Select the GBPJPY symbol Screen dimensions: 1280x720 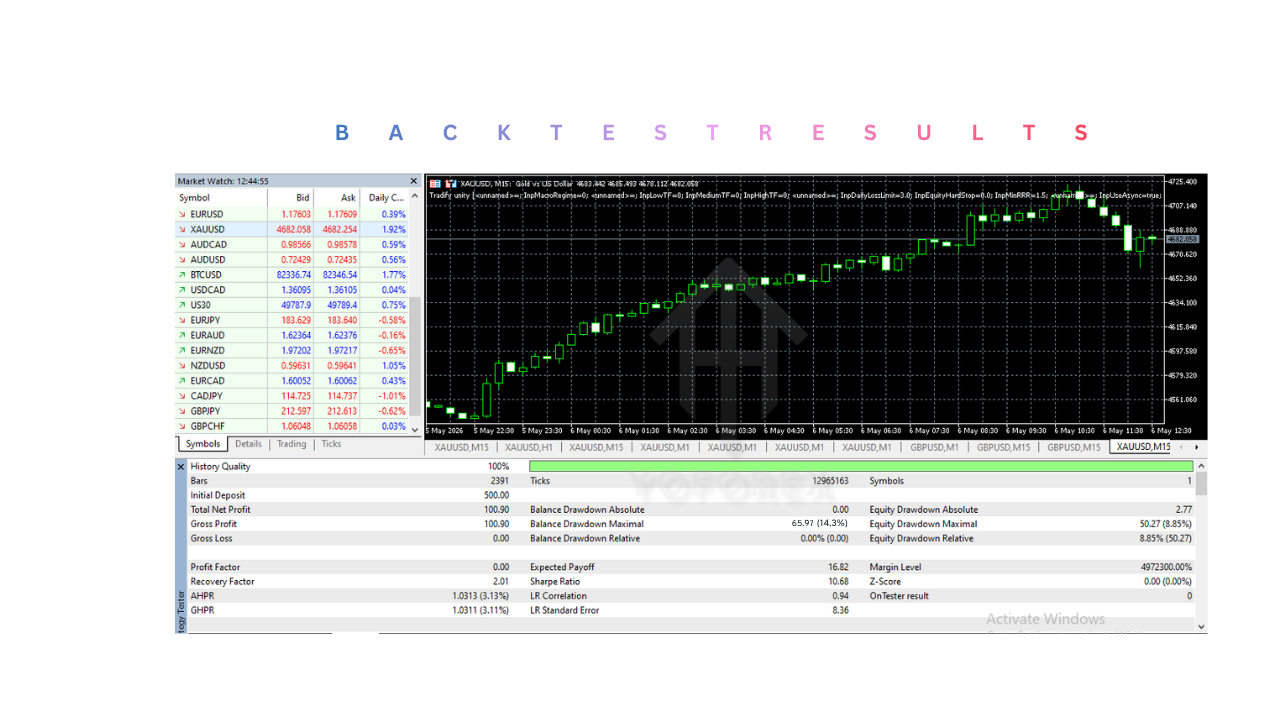(x=205, y=411)
